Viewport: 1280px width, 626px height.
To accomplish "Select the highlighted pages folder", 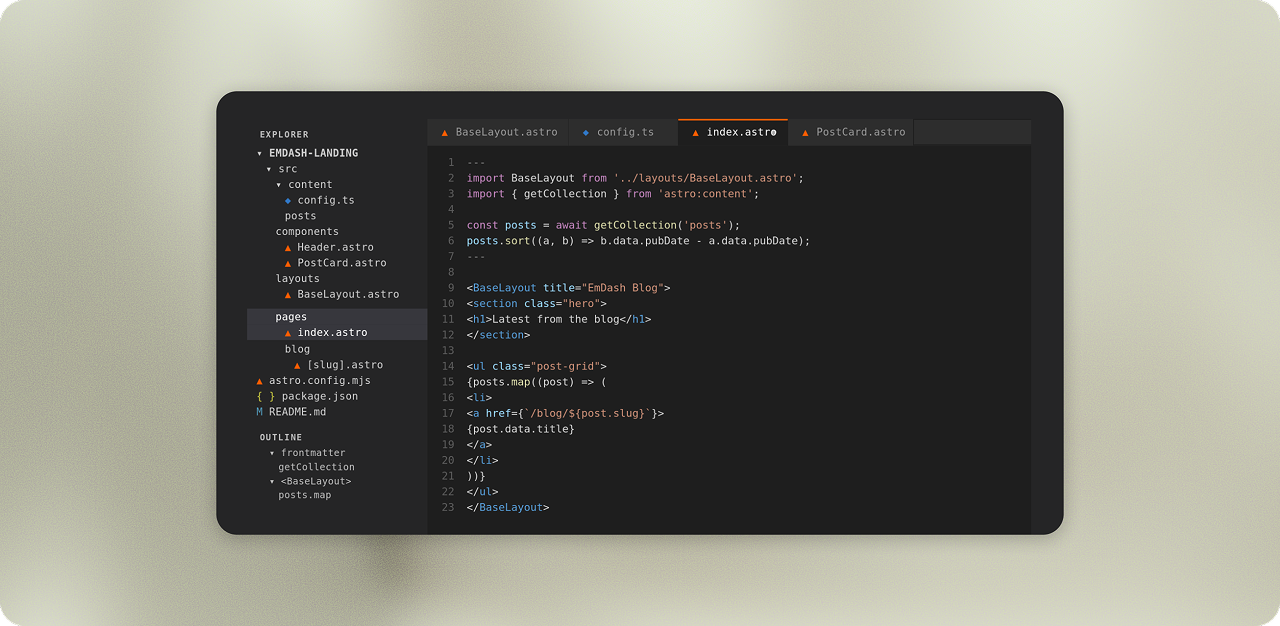I will click(337, 317).
